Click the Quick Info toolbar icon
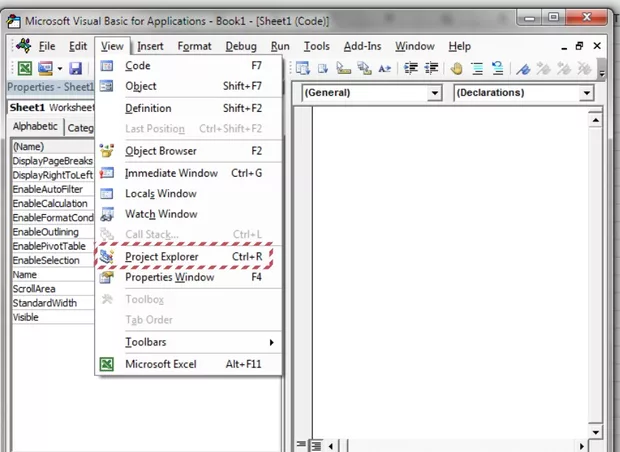This screenshot has width=620, height=452. coord(343,68)
